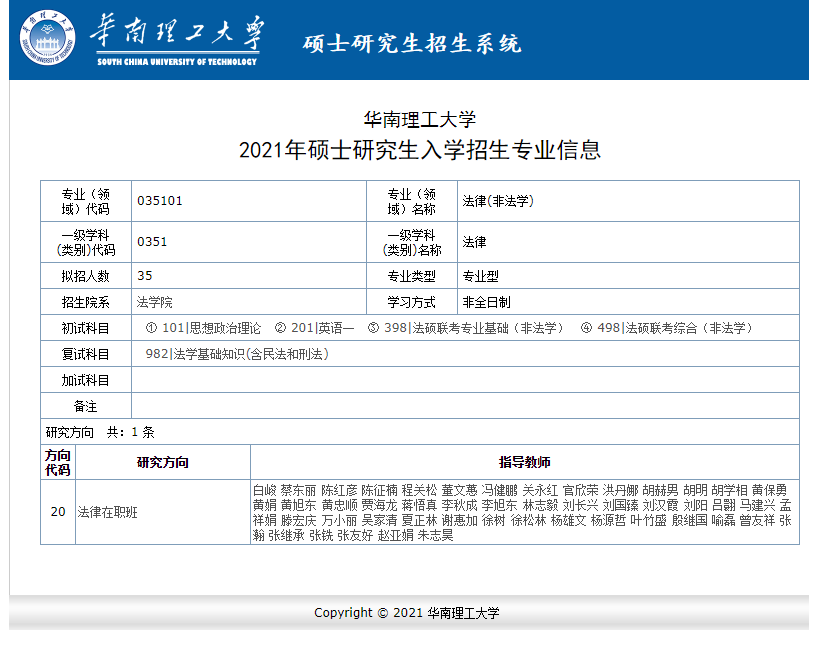This screenshot has height=649, width=826.
Task: Click the 招生院系 label cell
Action: pyautogui.click(x=86, y=302)
